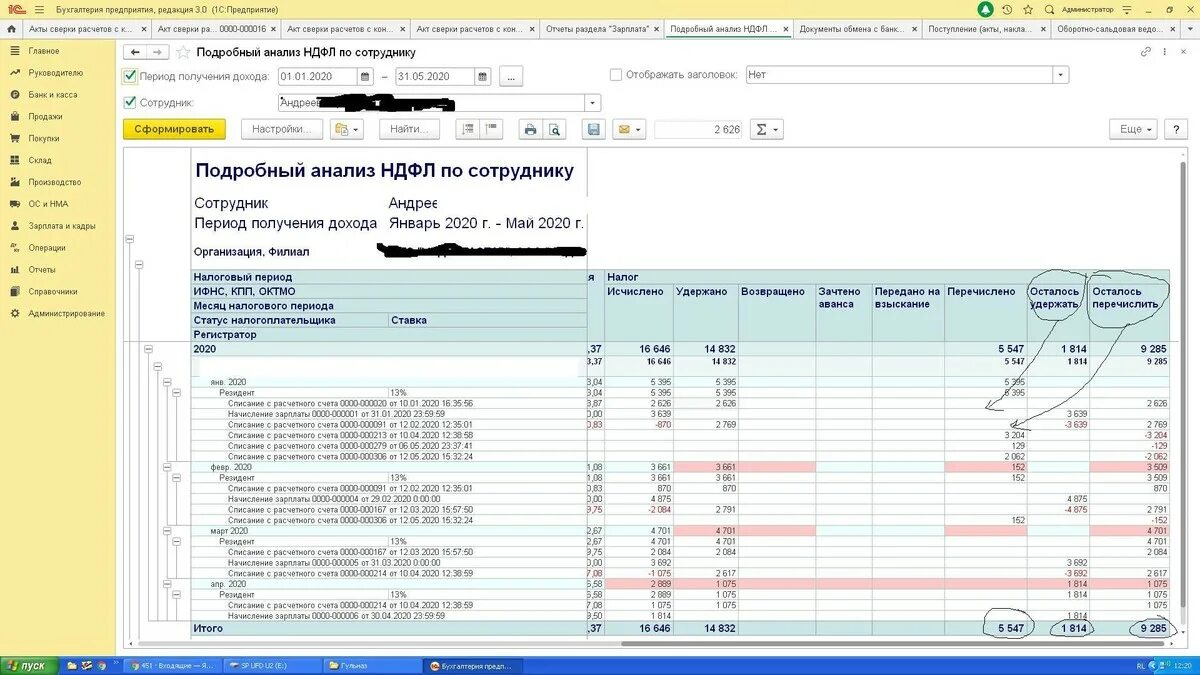Viewport: 1200px width, 675px height.
Task: Open the home page icon in tab bar
Action: tap(11, 29)
